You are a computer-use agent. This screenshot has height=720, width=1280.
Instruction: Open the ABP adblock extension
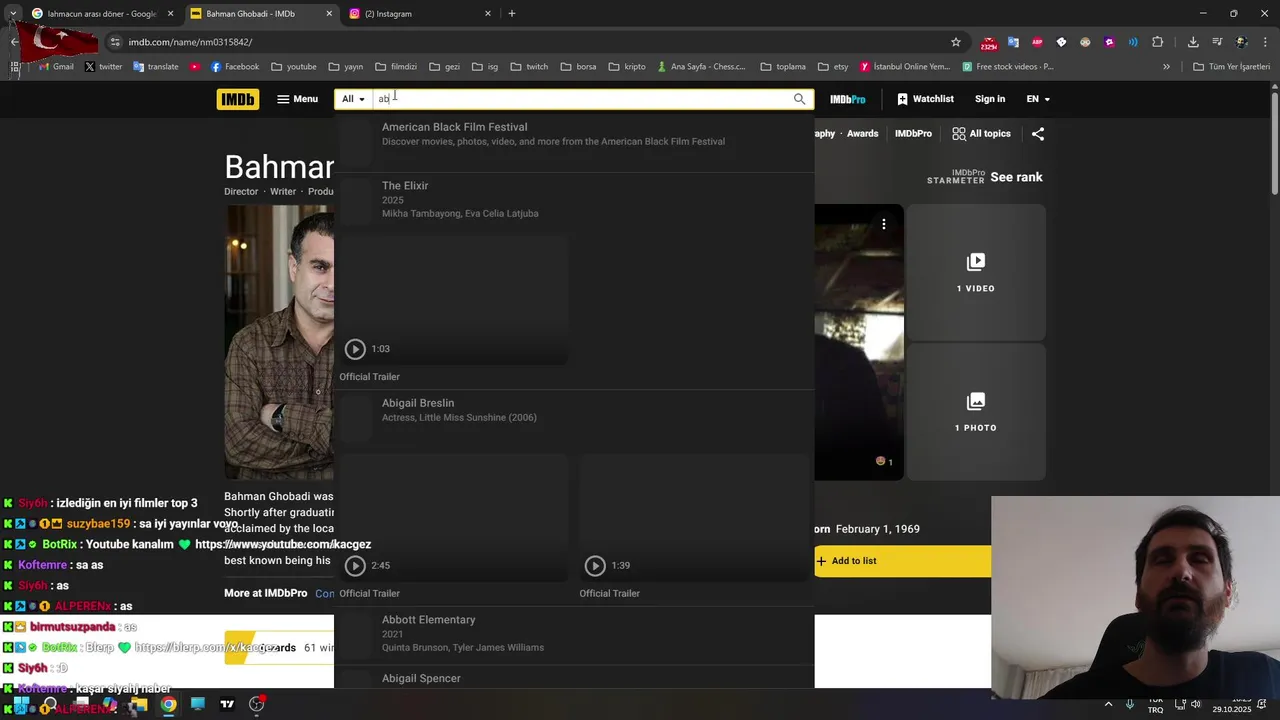pos(1037,42)
